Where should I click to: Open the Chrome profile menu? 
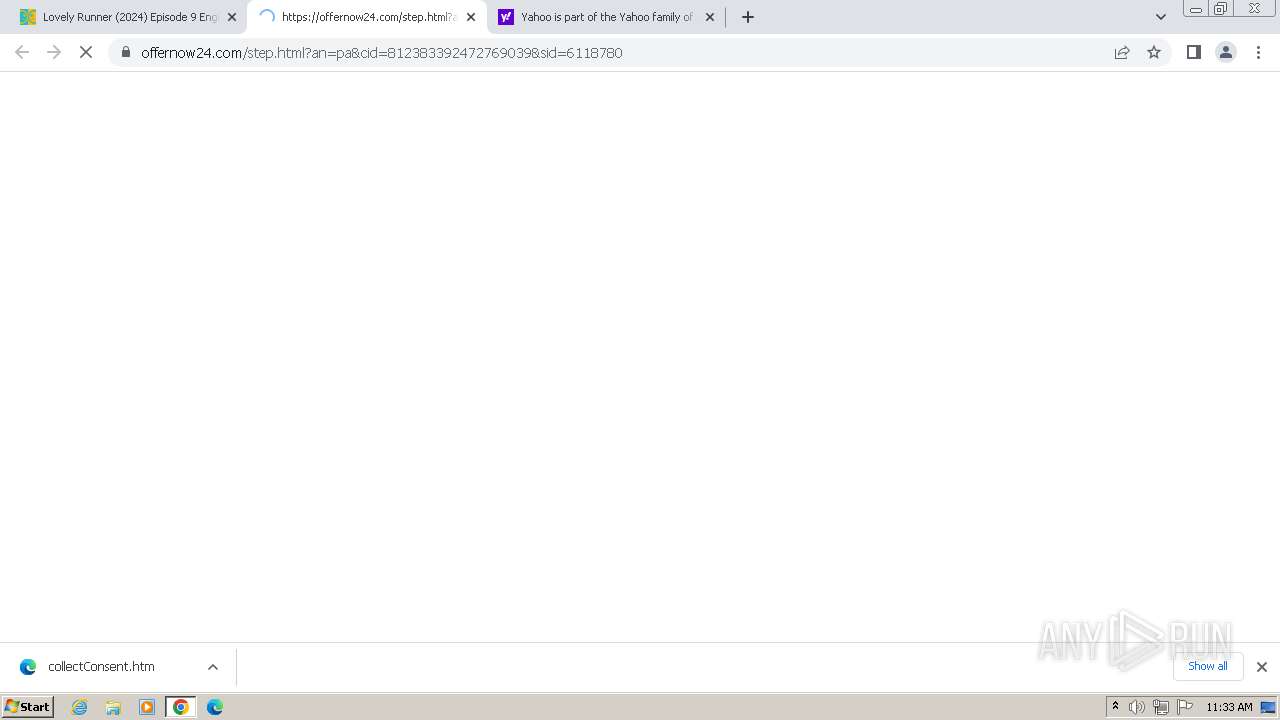tap(1225, 52)
